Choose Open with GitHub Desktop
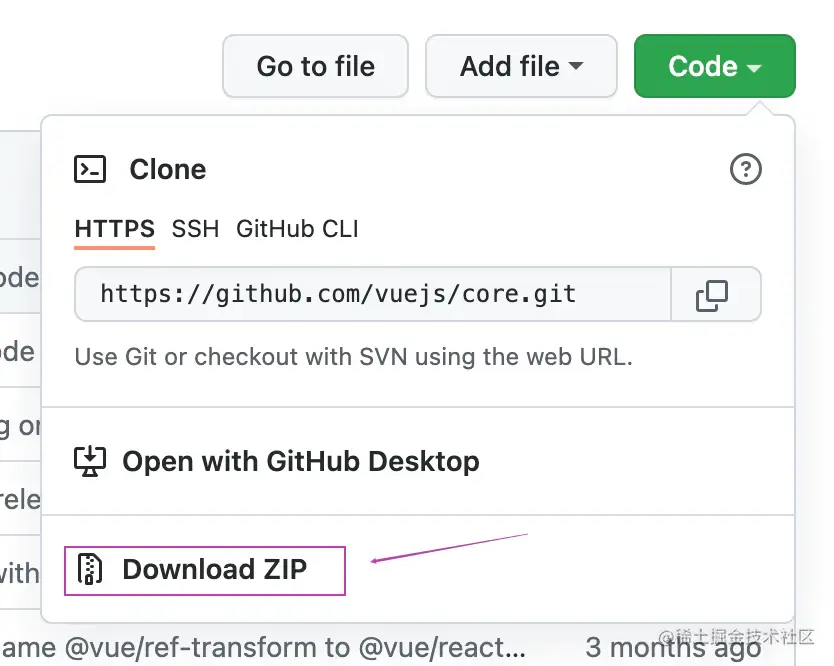The height and width of the screenshot is (666, 834). click(x=300, y=461)
